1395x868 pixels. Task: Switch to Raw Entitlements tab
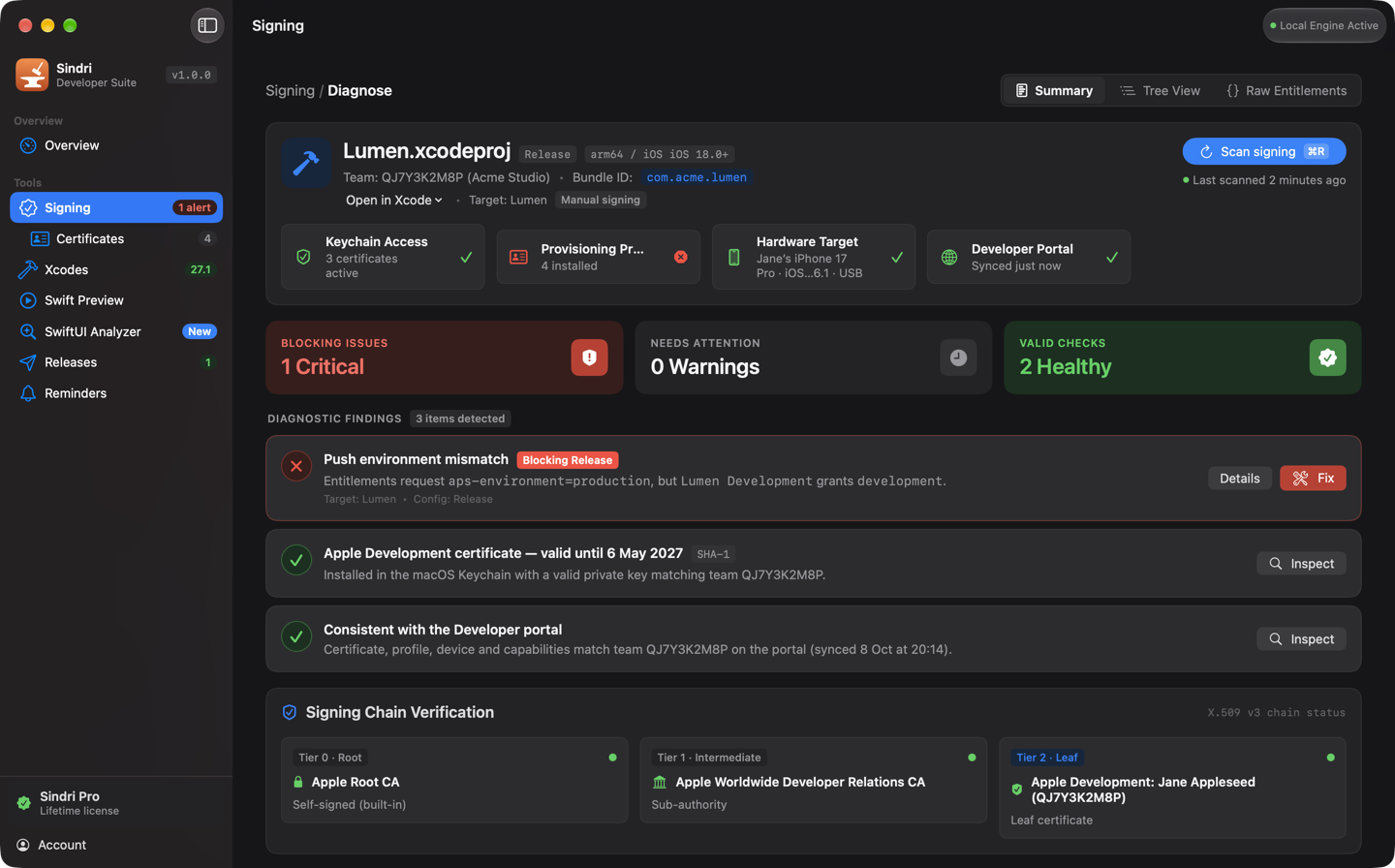(1286, 91)
